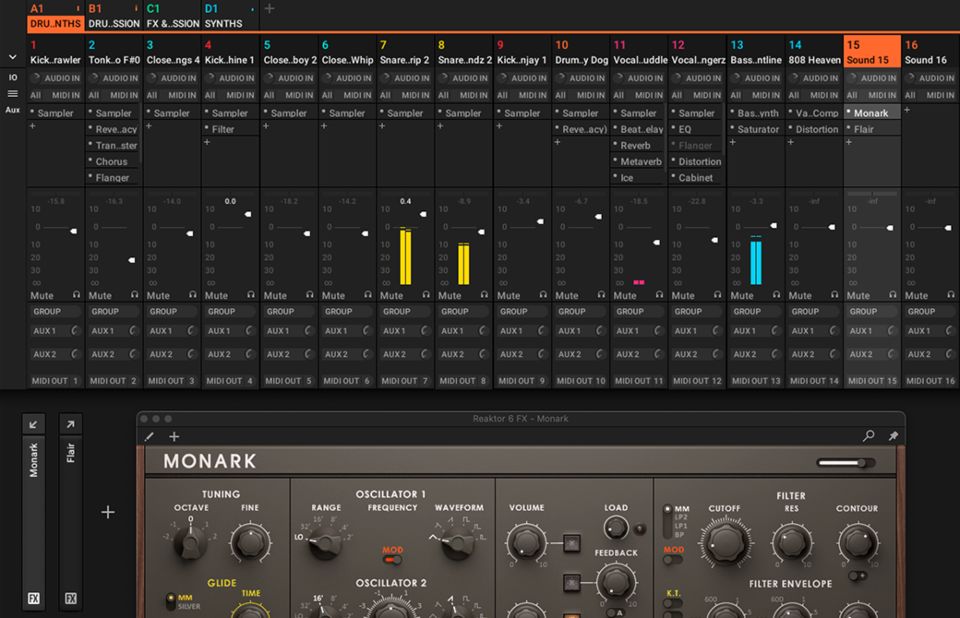Click the headphone cue icon on Bass channel 13
Image resolution: width=960 pixels, height=618 pixels.
tap(776, 295)
